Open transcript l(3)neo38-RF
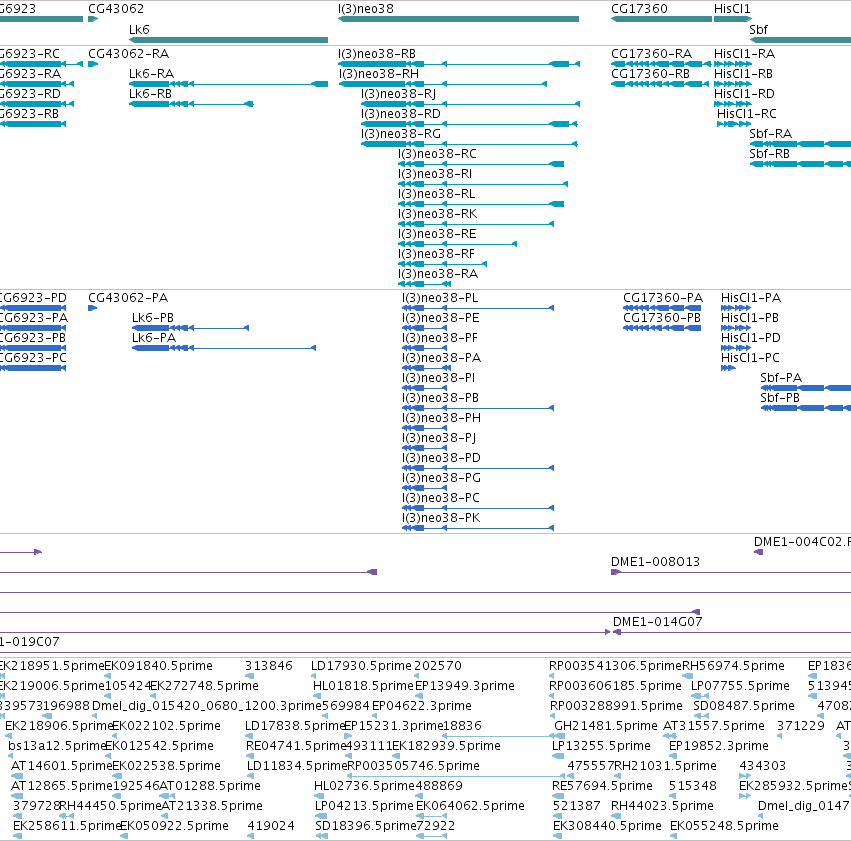The height and width of the screenshot is (841, 851). click(x=436, y=254)
